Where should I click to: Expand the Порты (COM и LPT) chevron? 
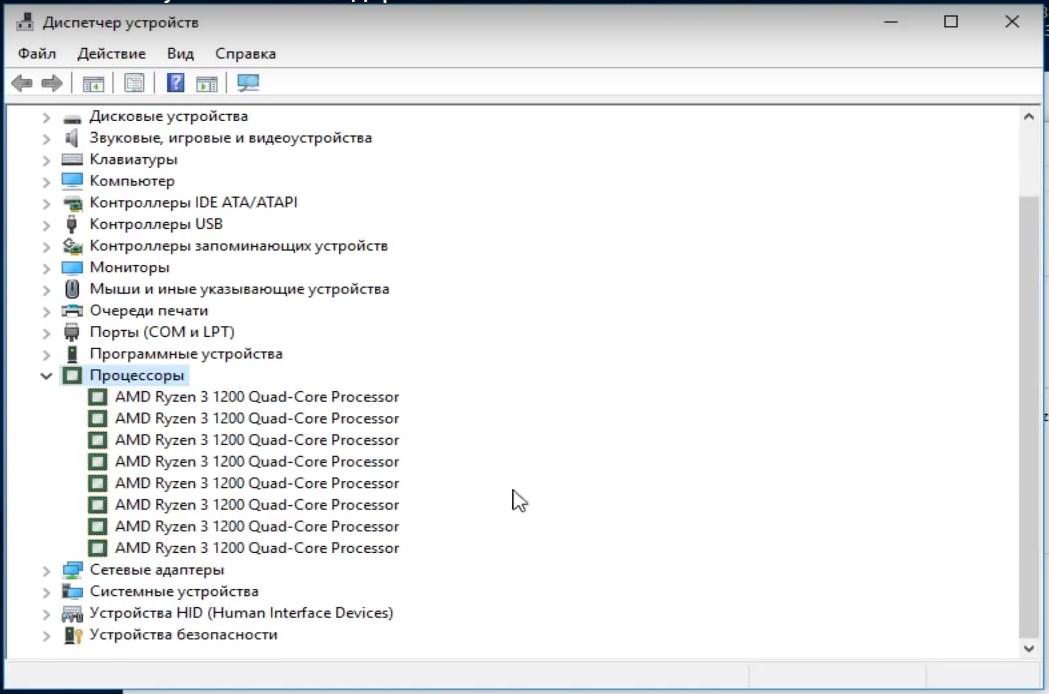tap(46, 333)
